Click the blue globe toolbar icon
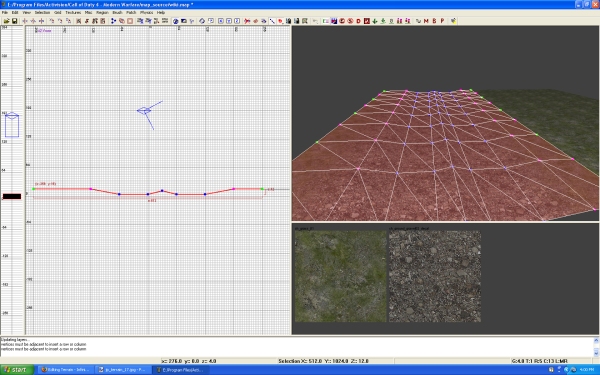This screenshot has height=375, width=600. tap(175, 21)
